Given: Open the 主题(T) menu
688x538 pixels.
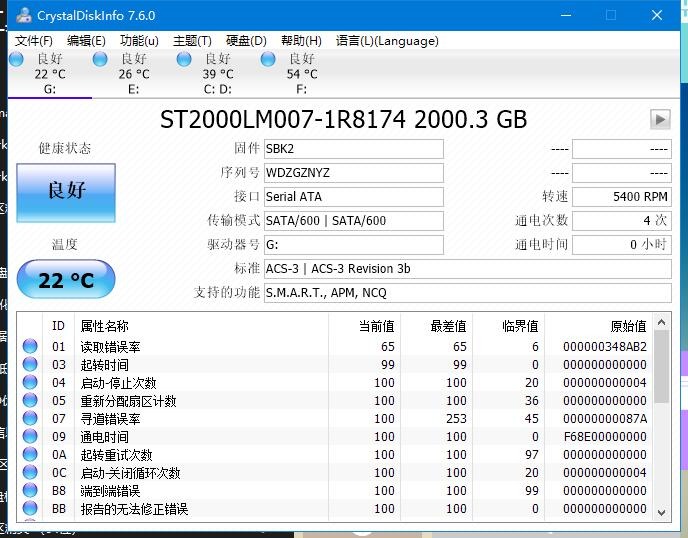Looking at the screenshot, I should [192, 41].
